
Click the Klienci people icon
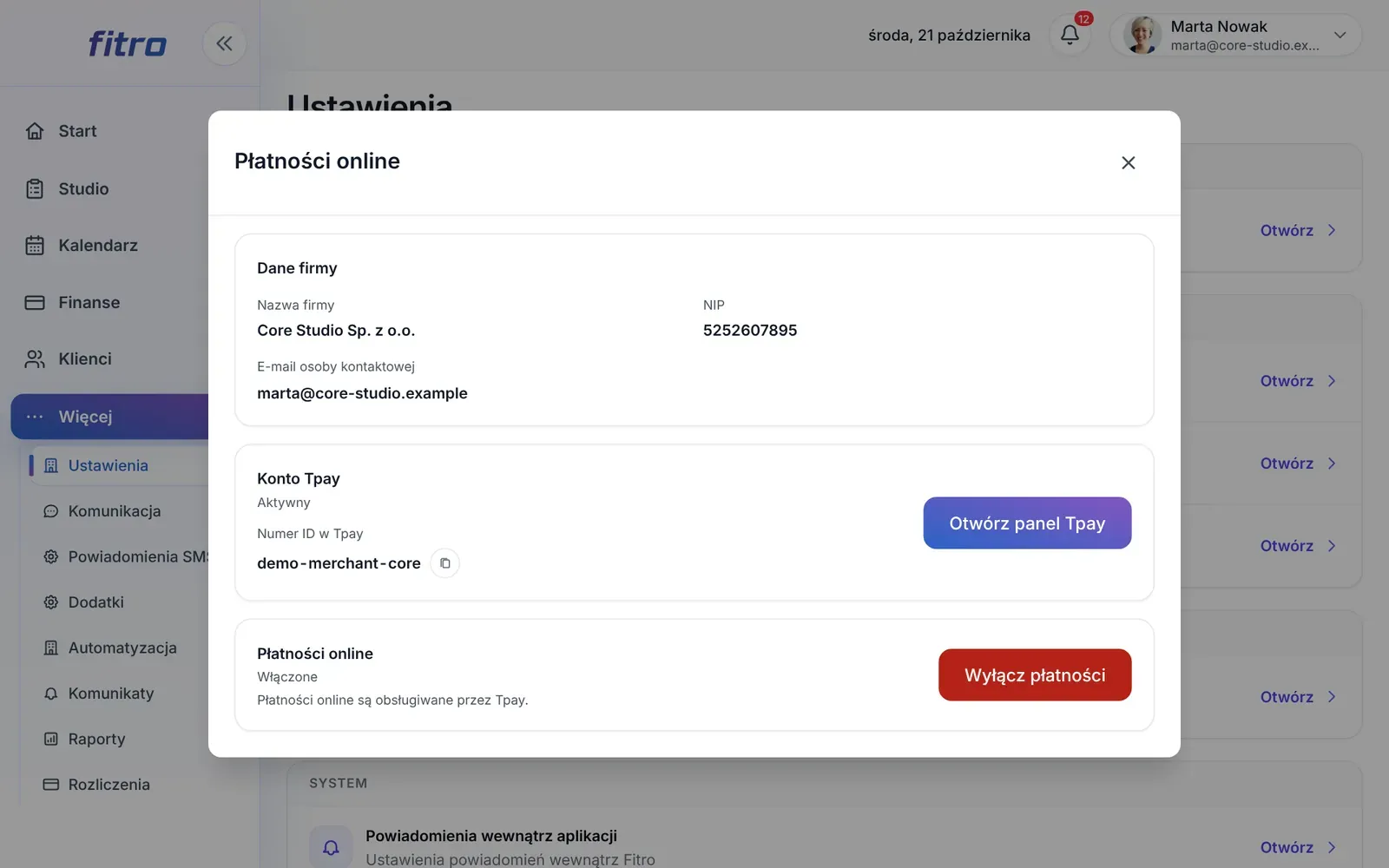coord(35,359)
